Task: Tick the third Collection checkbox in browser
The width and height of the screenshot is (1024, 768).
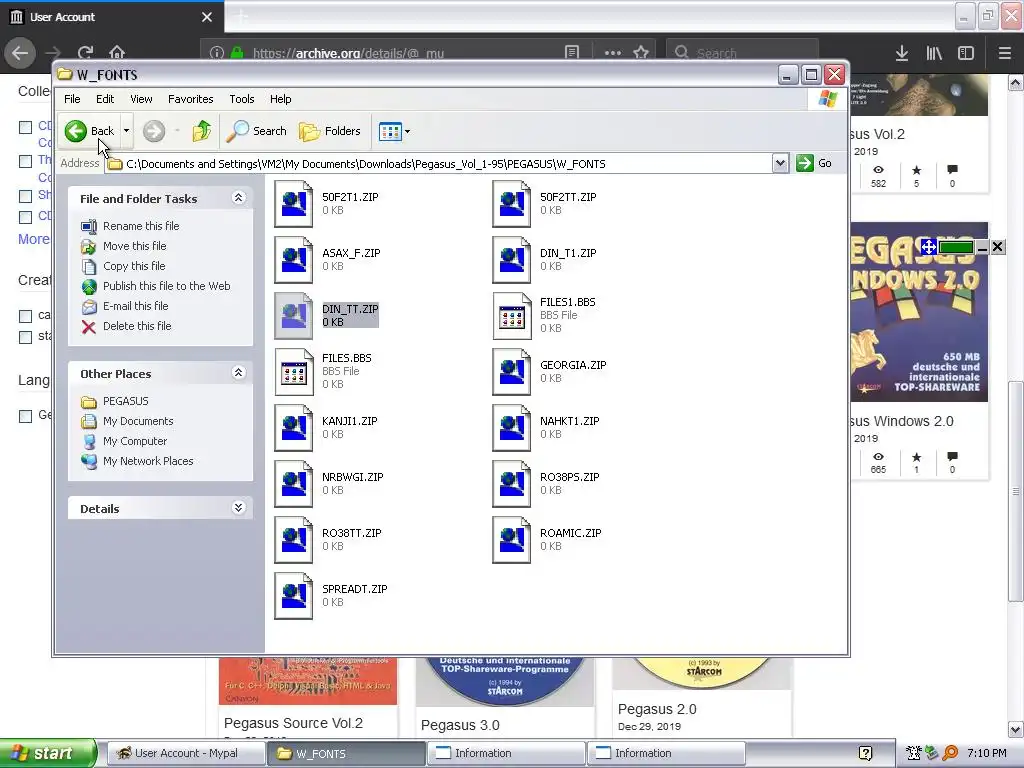Action: 25,196
